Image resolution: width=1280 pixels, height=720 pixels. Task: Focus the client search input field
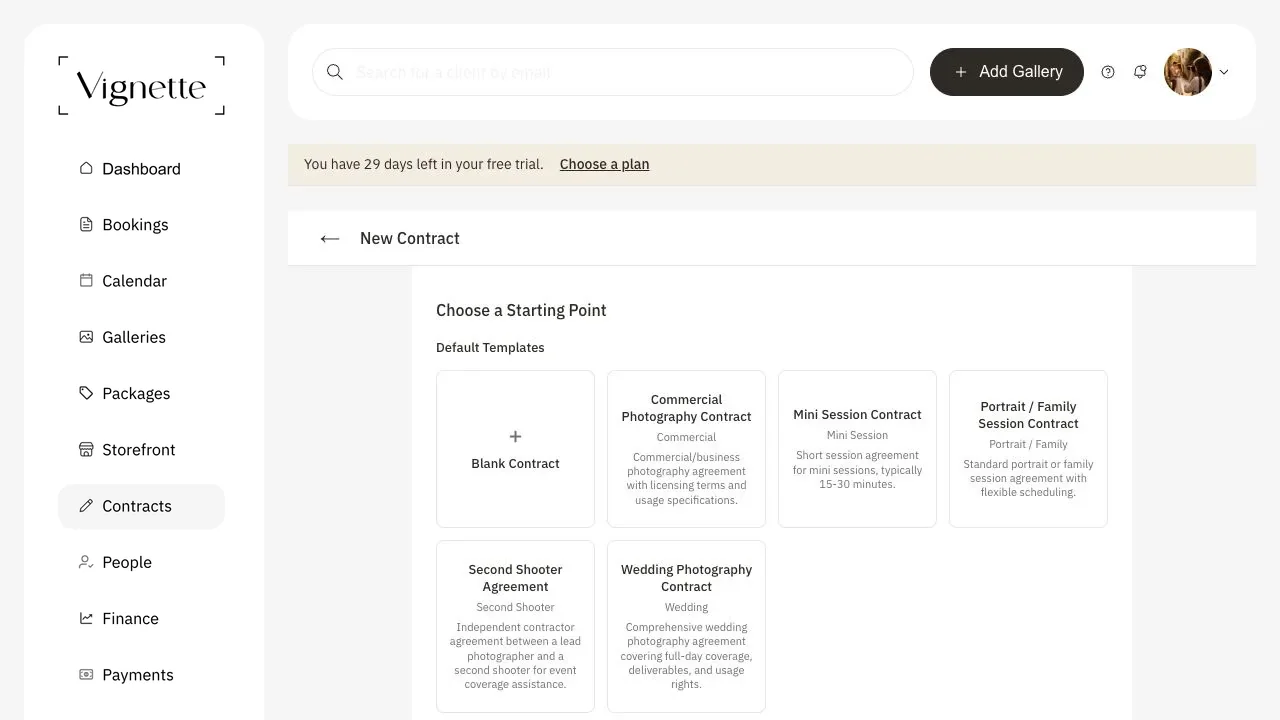pos(613,72)
